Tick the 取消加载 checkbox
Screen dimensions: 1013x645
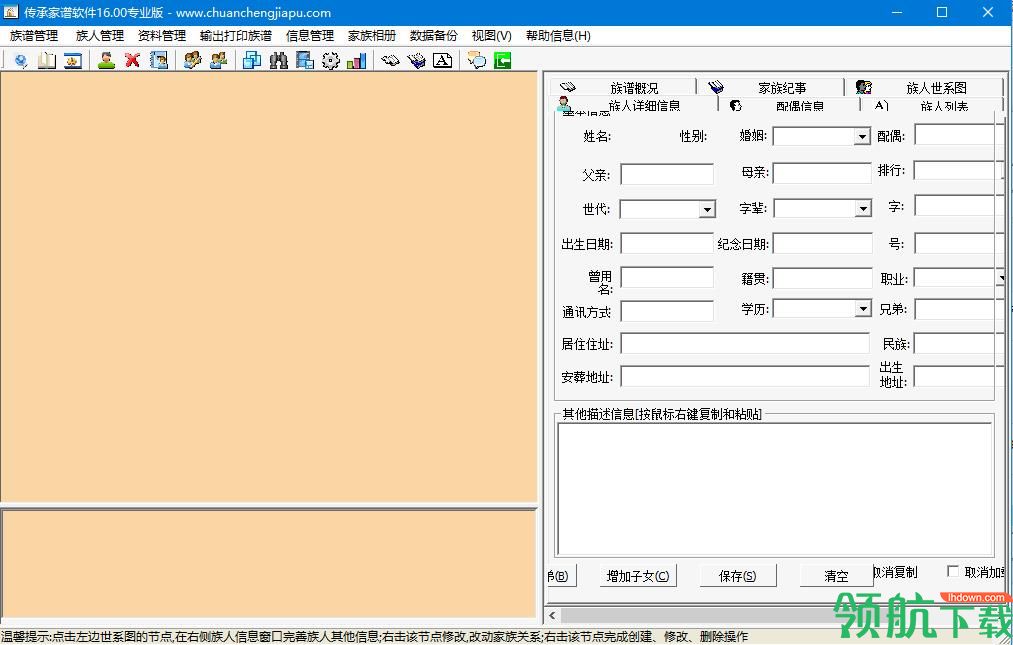coord(952,571)
